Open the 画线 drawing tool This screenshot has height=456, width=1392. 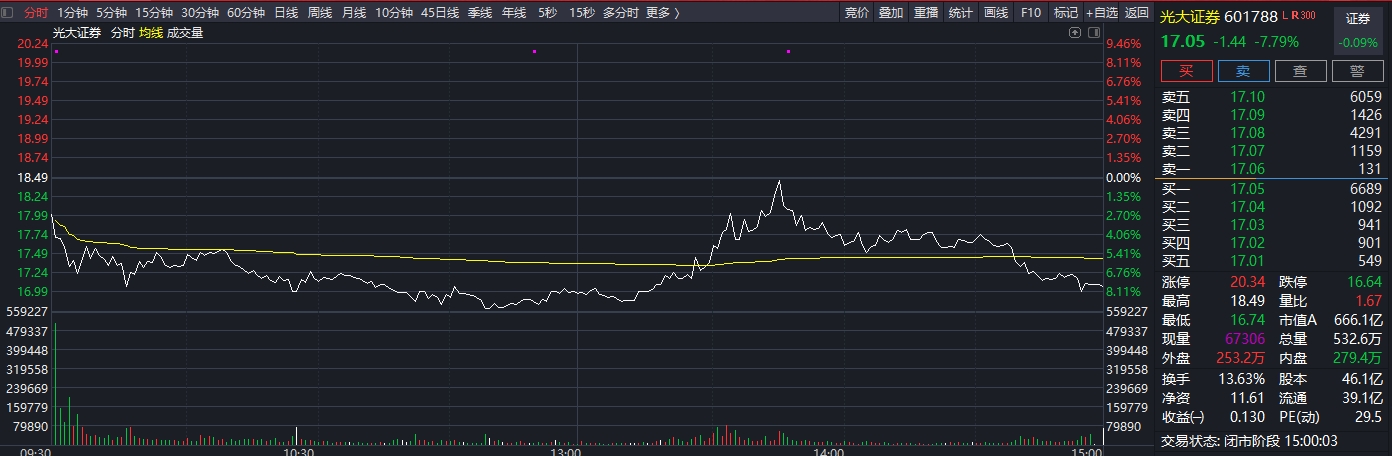(995, 13)
